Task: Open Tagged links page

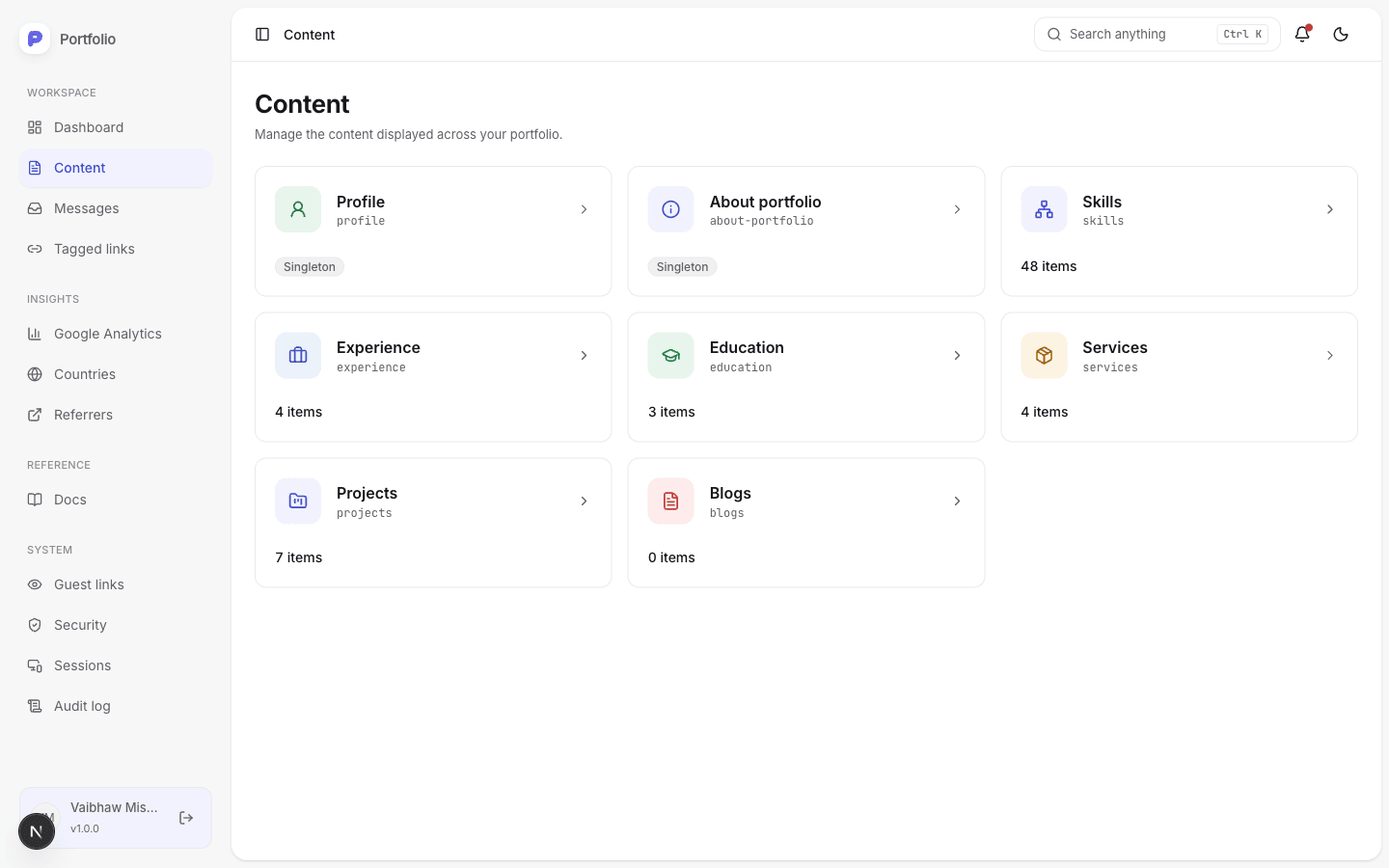Action: click(x=116, y=249)
